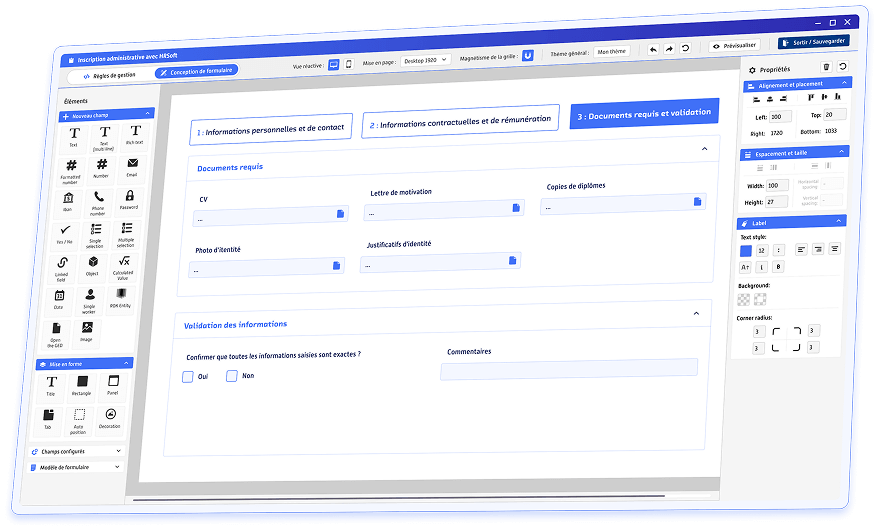Add a Yes / No field
This screenshot has height=530, width=874.
point(65,234)
